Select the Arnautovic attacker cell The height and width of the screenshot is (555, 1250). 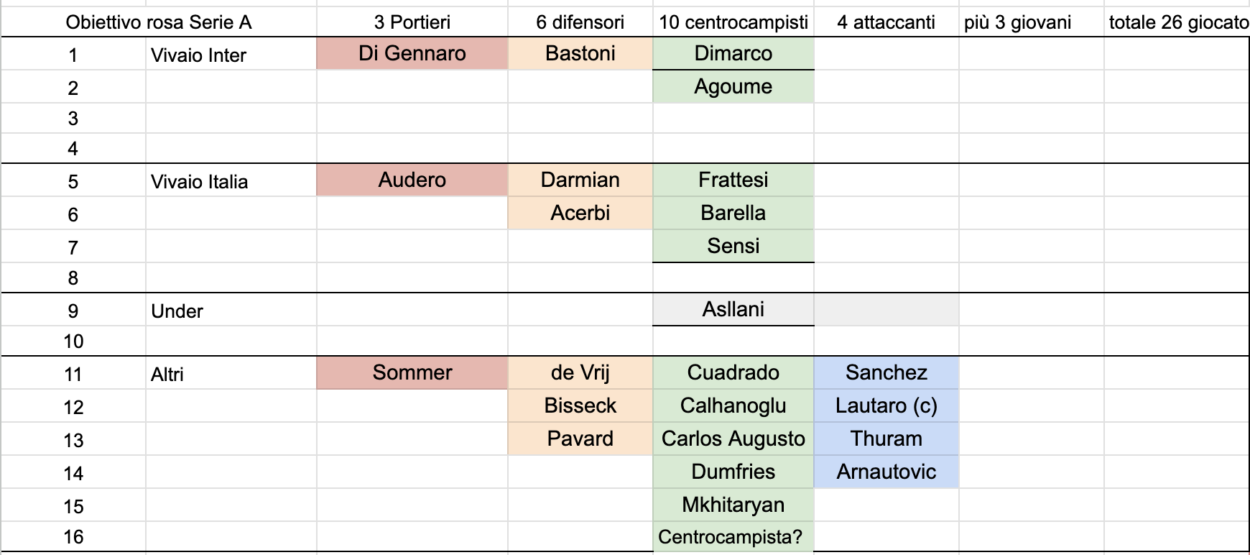pyautogui.click(x=886, y=471)
